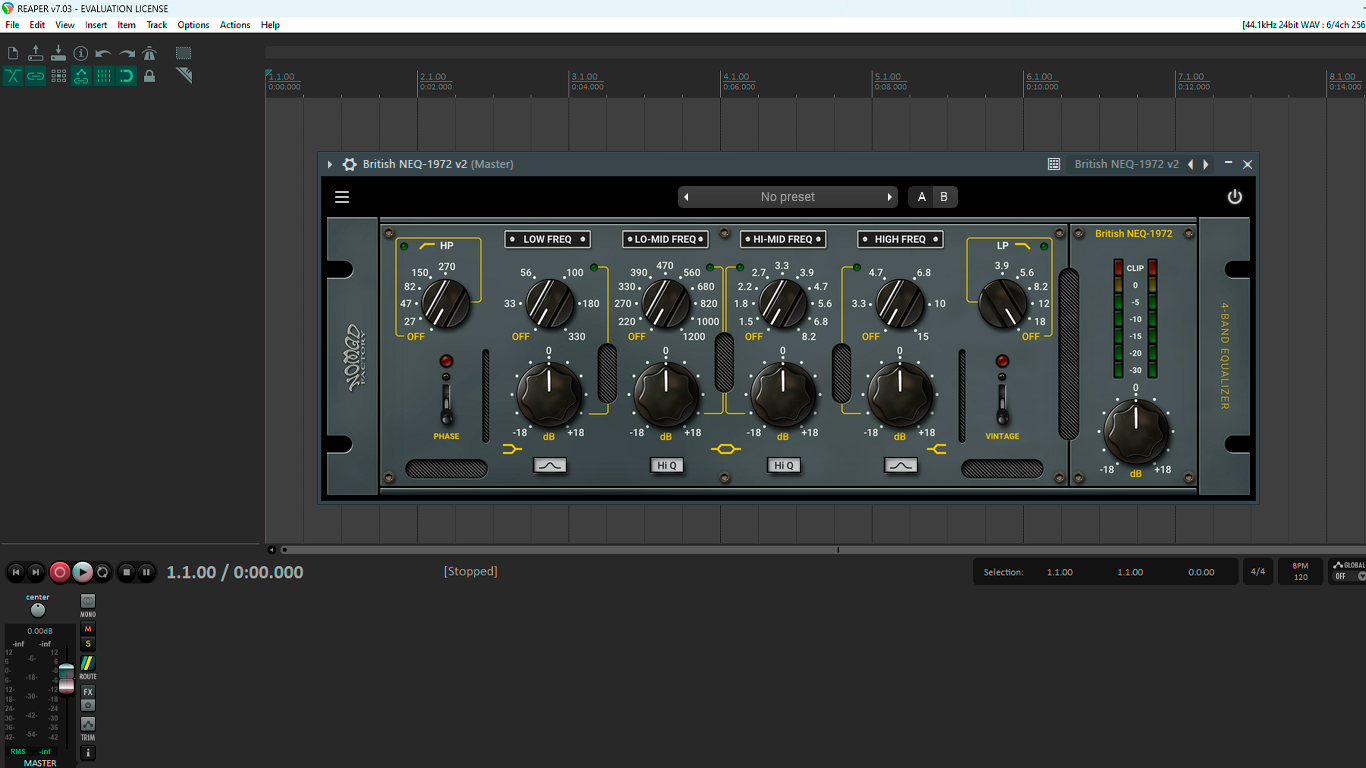
Task: Toggle item grouping link icon
Action: pos(36,76)
